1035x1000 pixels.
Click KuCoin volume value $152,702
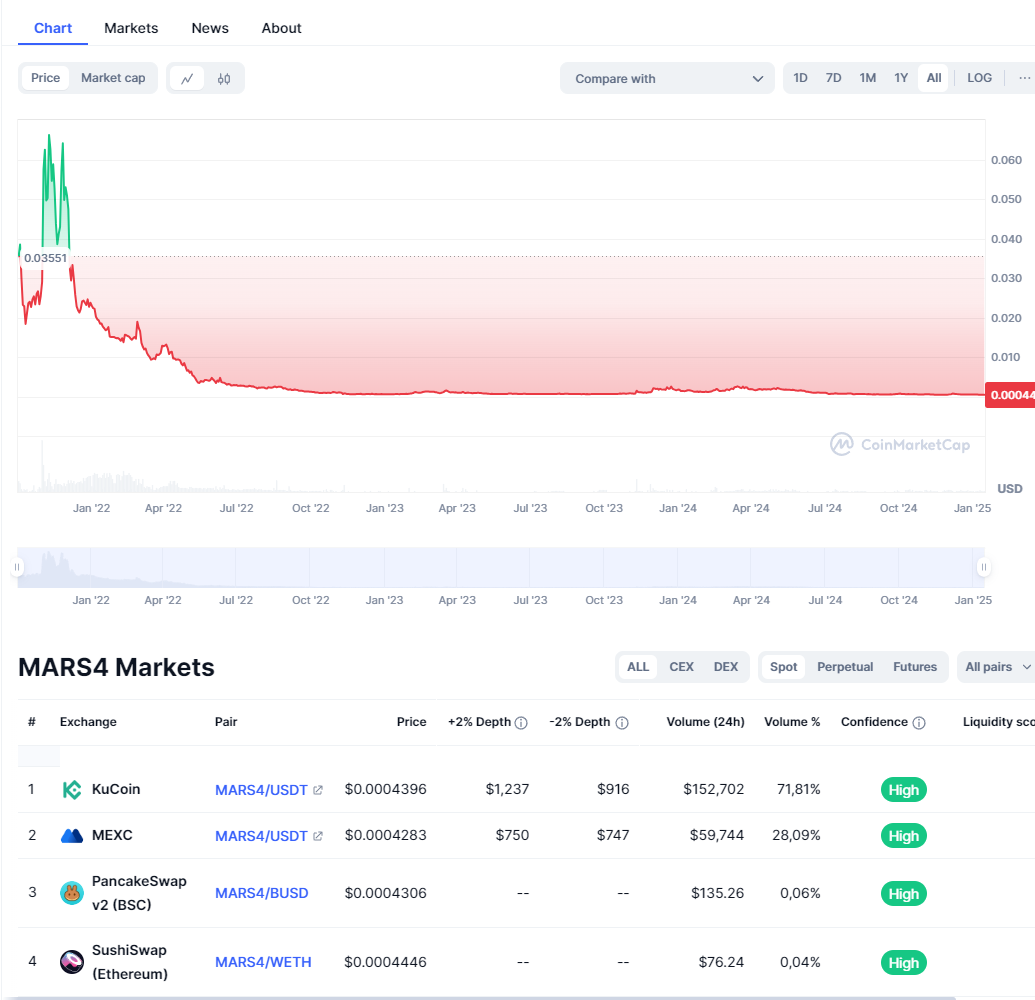(x=714, y=789)
